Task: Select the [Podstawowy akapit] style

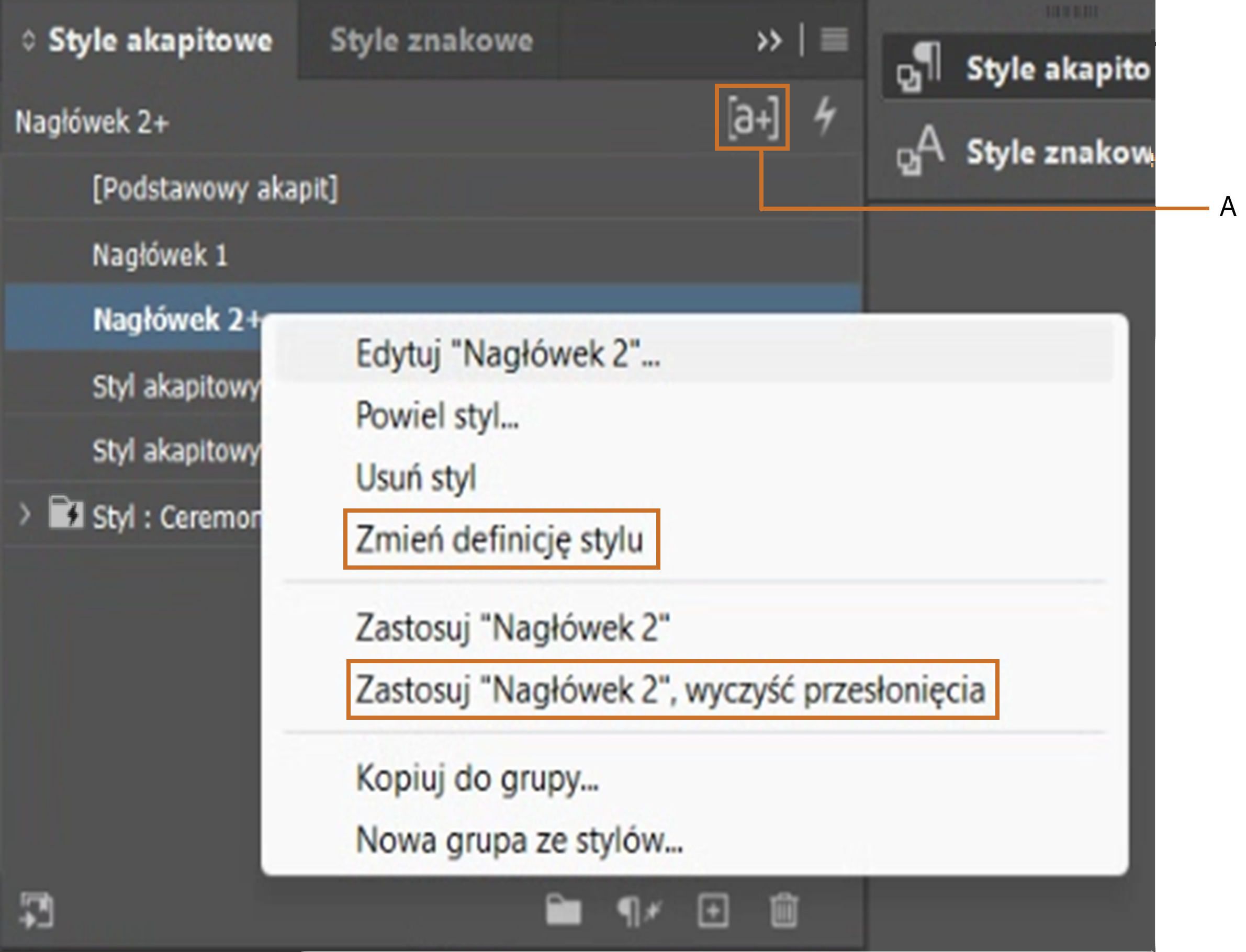Action: coord(216,189)
